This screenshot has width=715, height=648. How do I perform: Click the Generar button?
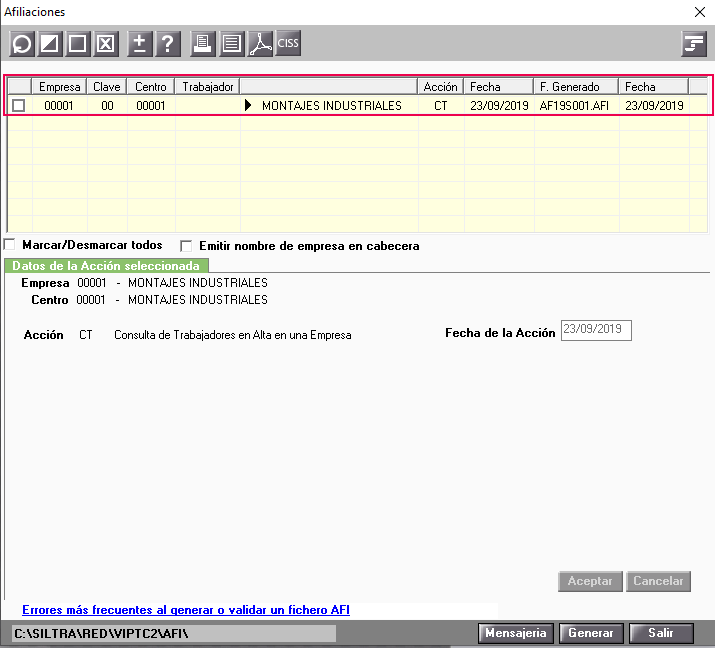click(x=591, y=633)
